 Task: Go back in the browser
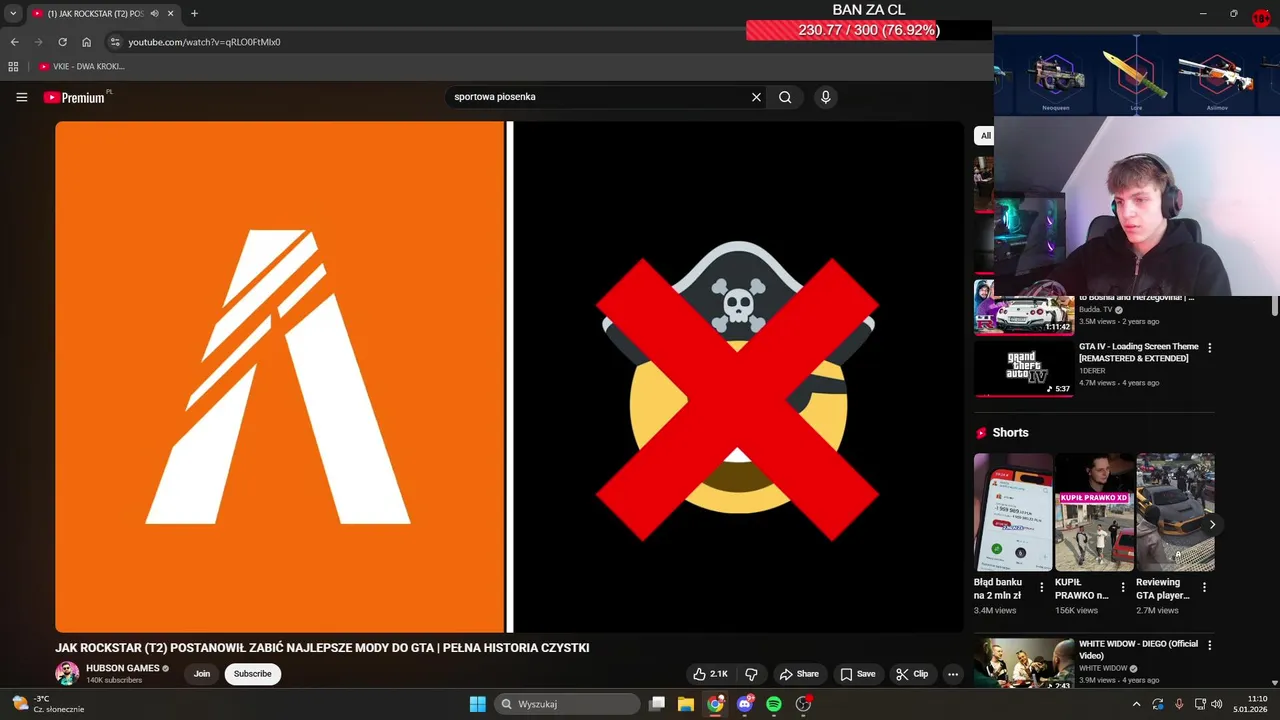pos(14,42)
